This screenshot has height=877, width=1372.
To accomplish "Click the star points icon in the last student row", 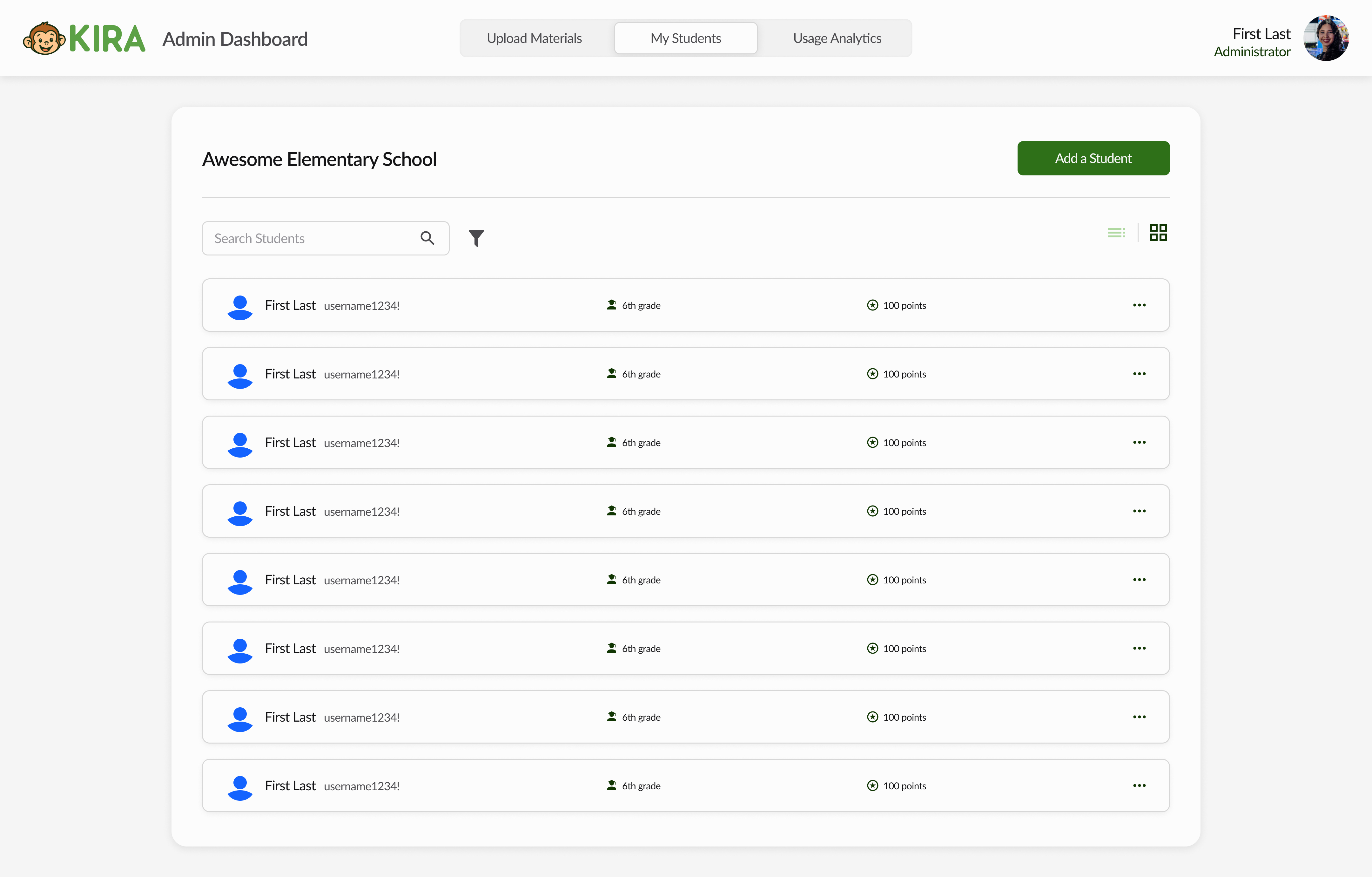I will pos(872,785).
